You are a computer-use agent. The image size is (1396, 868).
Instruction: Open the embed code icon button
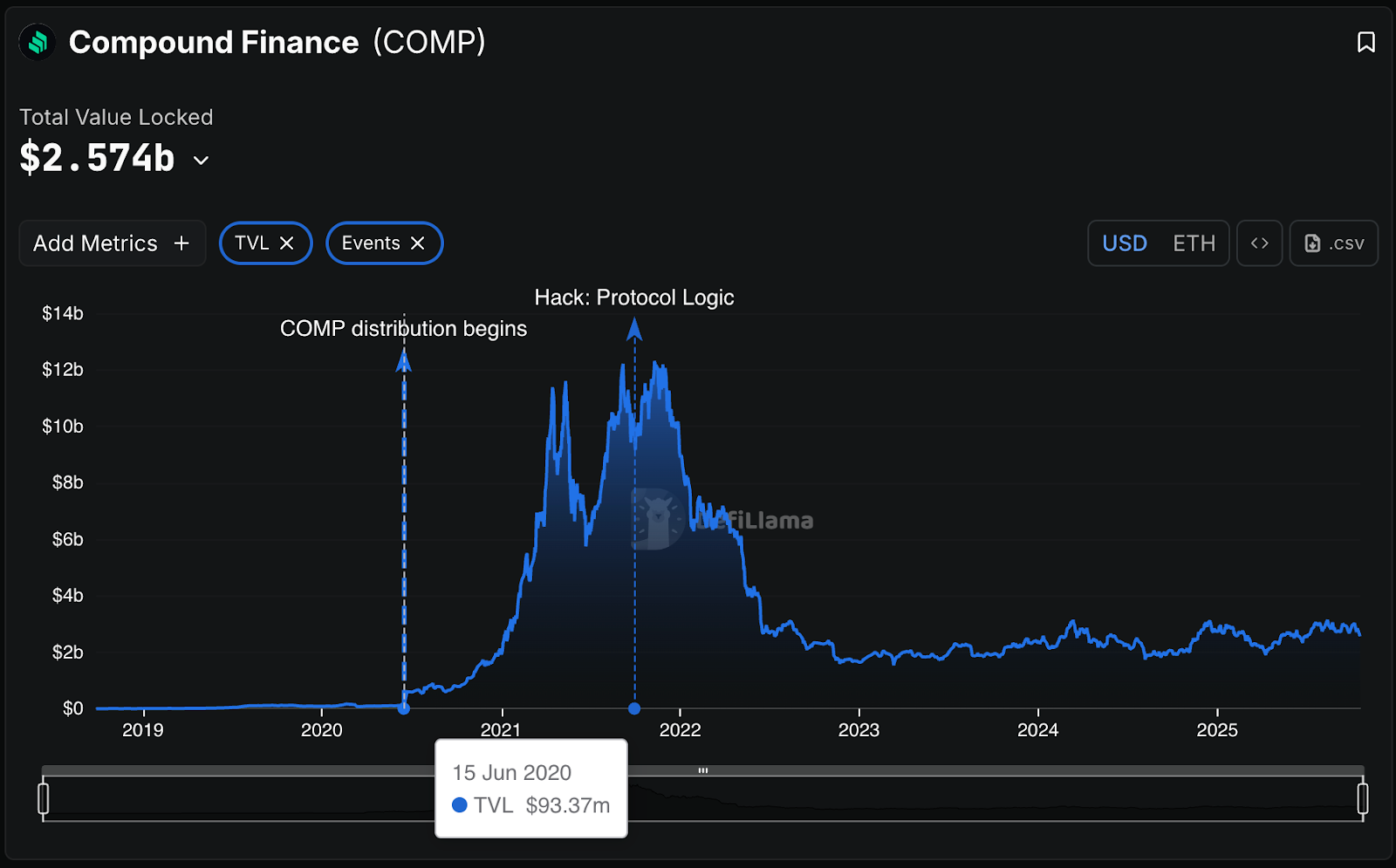1259,243
